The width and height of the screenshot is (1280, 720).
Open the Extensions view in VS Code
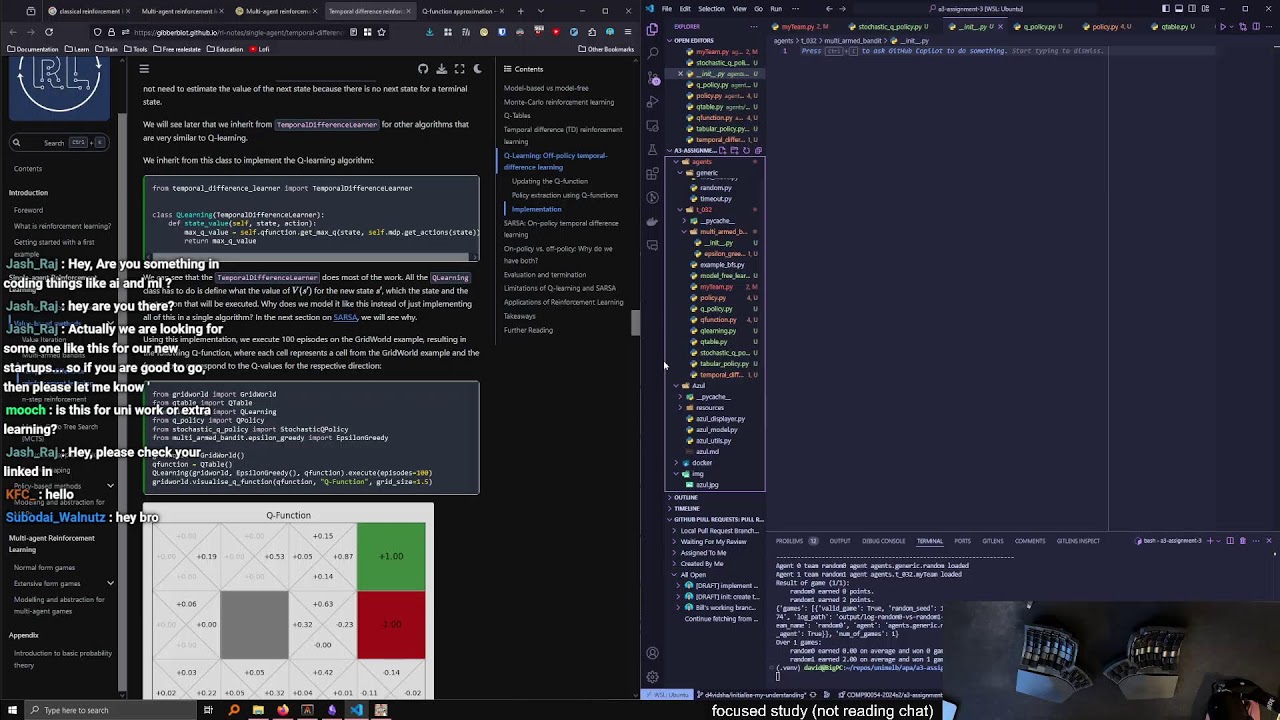coord(653,174)
